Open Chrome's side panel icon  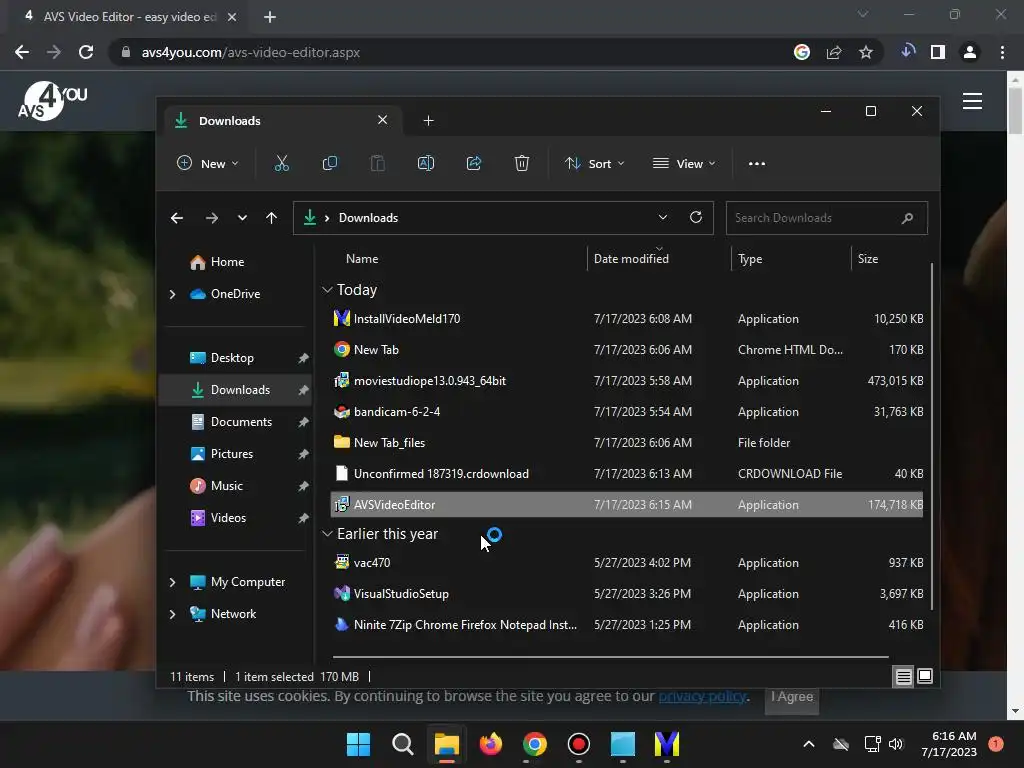[x=938, y=52]
